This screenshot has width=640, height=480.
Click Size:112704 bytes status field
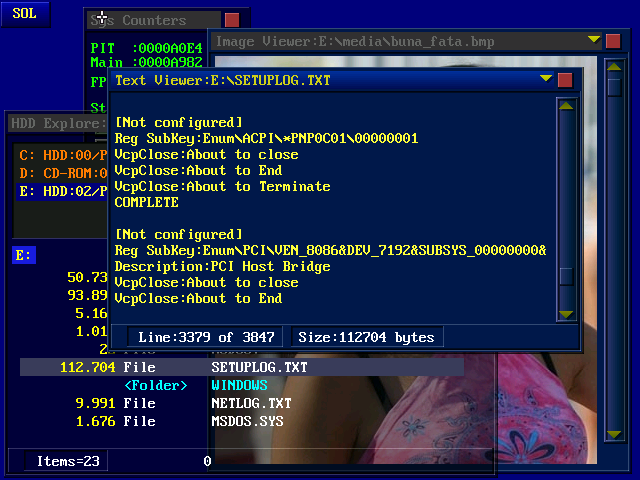[367, 337]
